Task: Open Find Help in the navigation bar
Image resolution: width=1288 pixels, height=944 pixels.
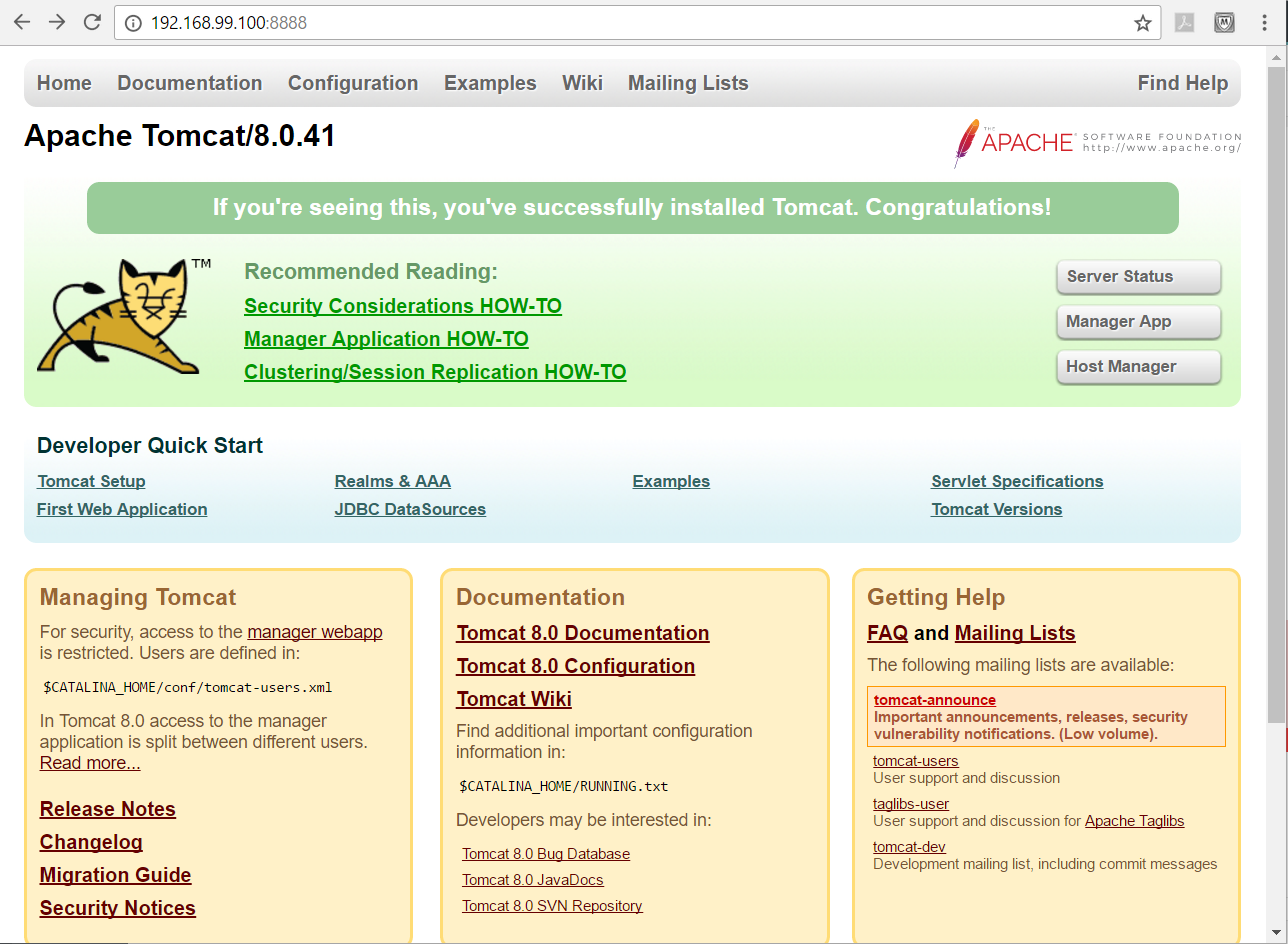Action: click(1183, 83)
